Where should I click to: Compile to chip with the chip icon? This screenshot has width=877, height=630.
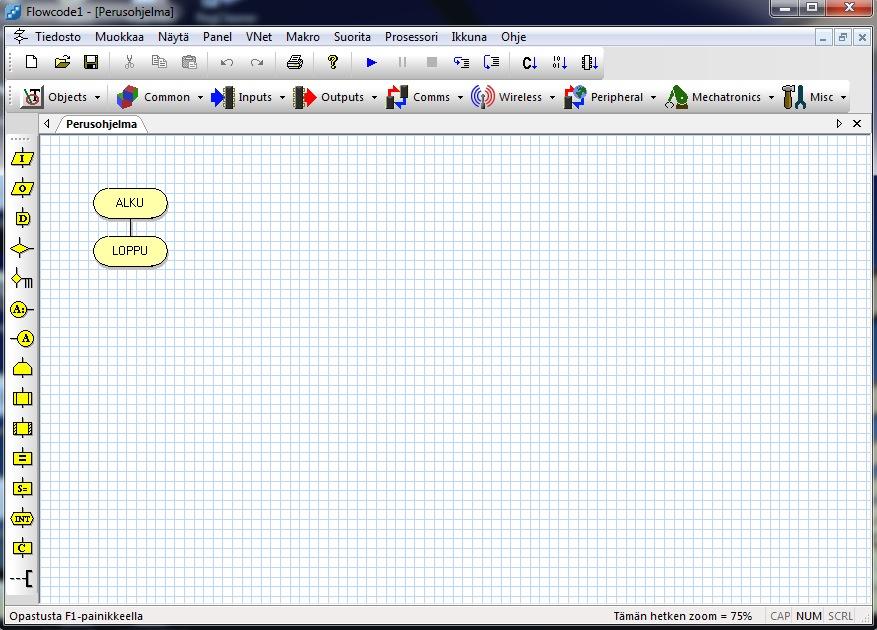point(590,63)
